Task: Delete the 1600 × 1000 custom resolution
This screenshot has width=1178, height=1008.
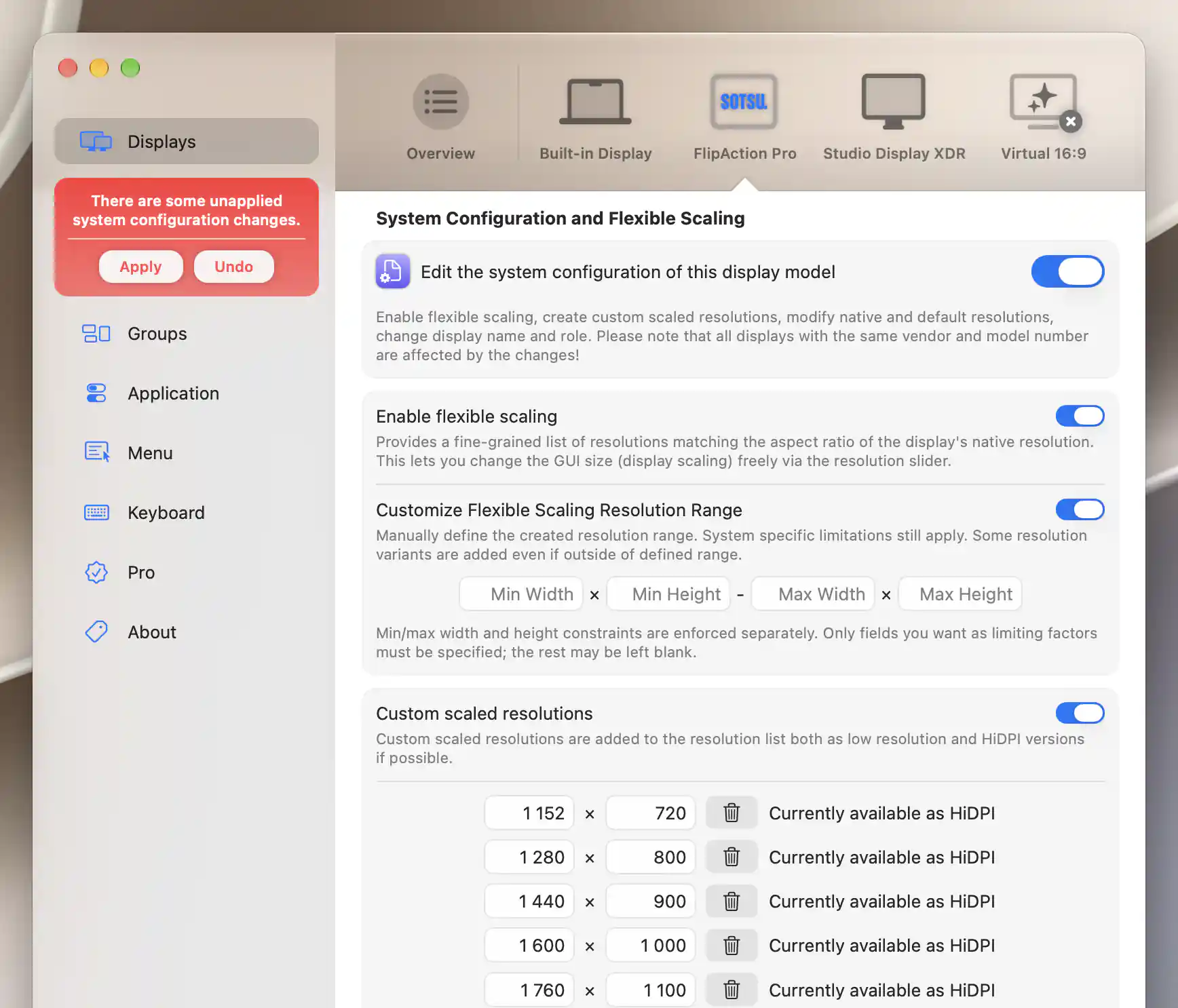Action: [731, 945]
